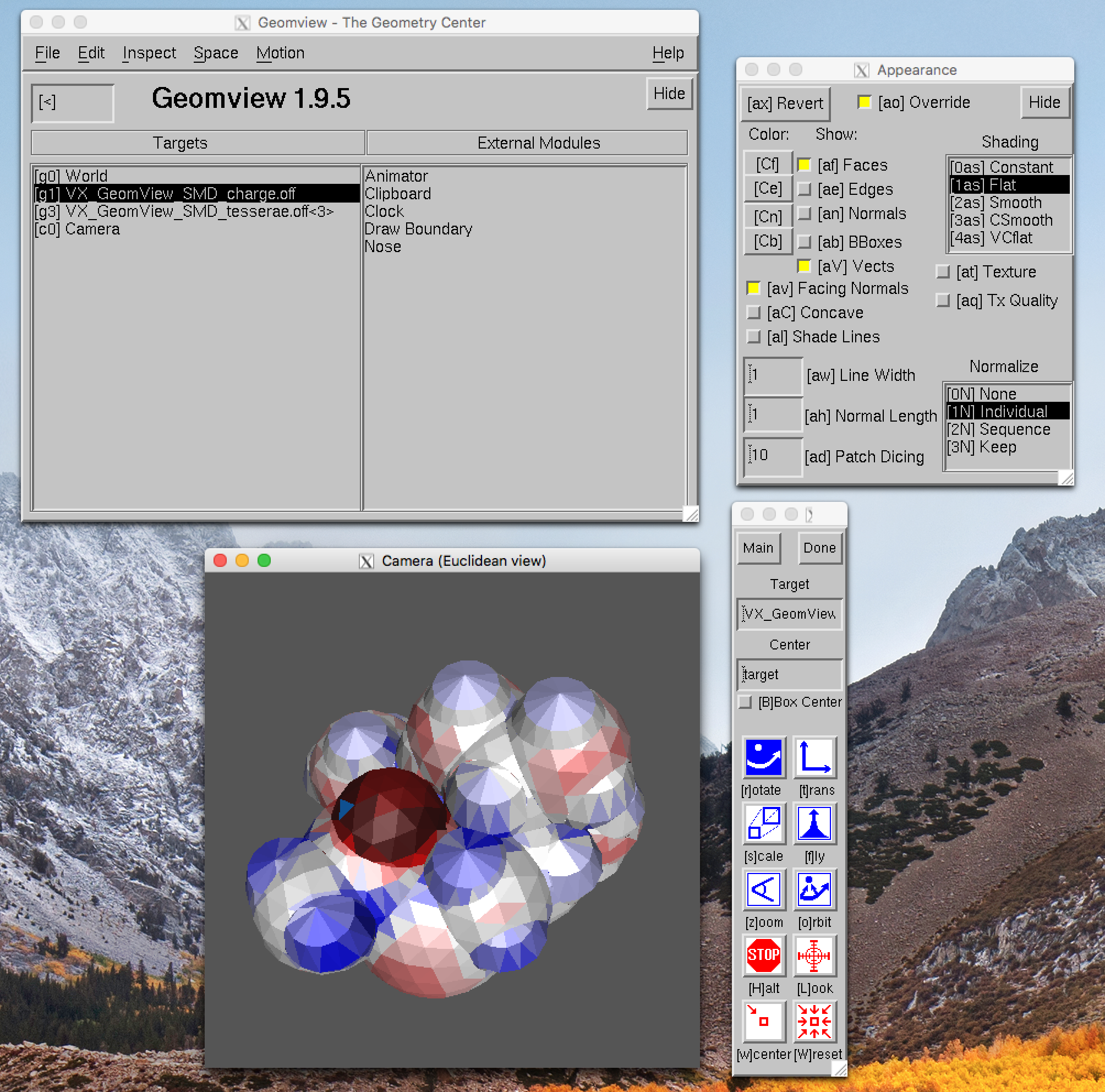The width and height of the screenshot is (1105, 1092).
Task: Click the reset icon in tools panel
Action: click(814, 1021)
